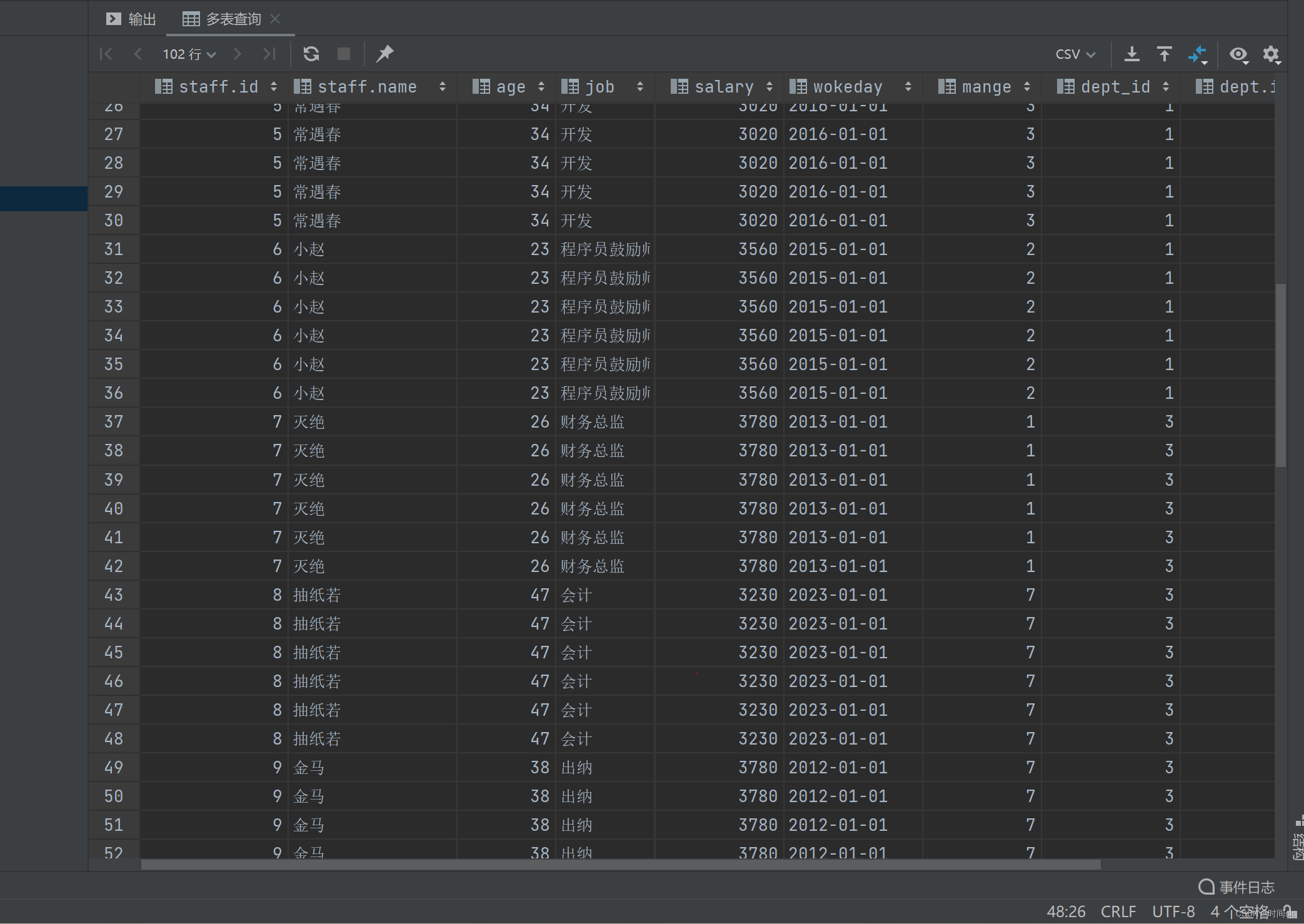
Task: Click the 48:26 caret position indicator
Action: [1066, 912]
